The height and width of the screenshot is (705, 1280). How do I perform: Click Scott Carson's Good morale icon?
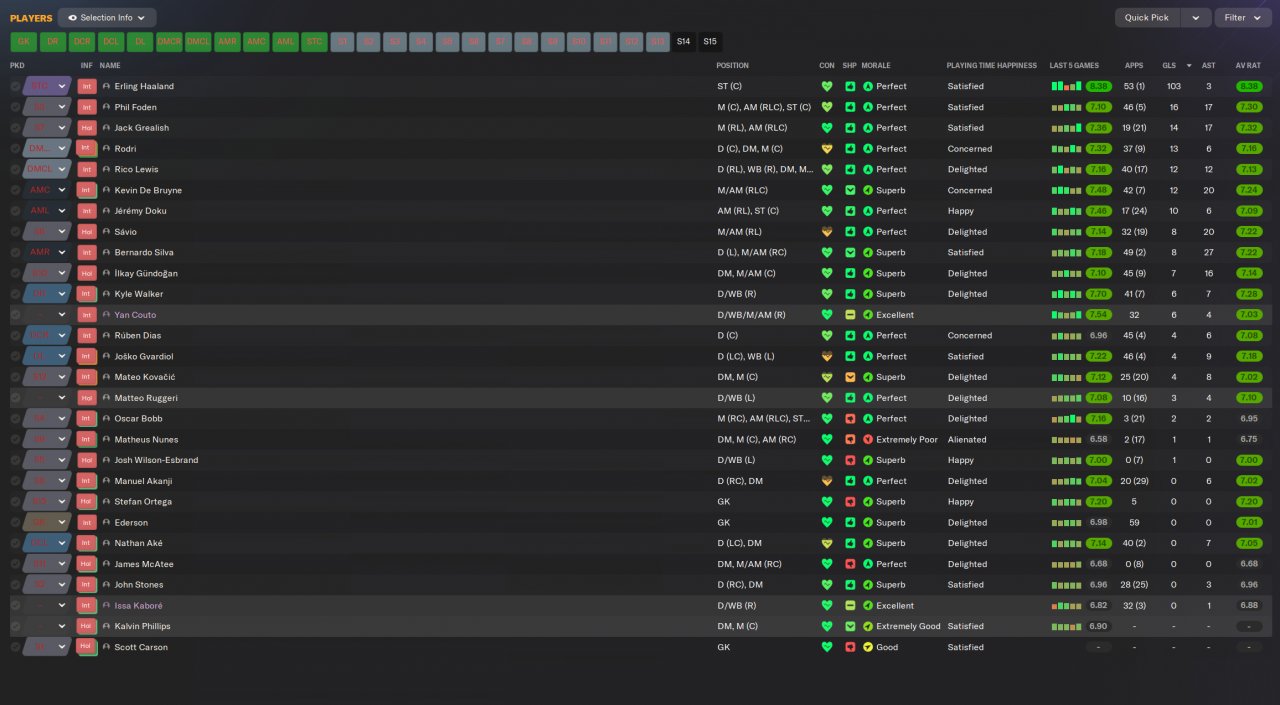coord(868,647)
